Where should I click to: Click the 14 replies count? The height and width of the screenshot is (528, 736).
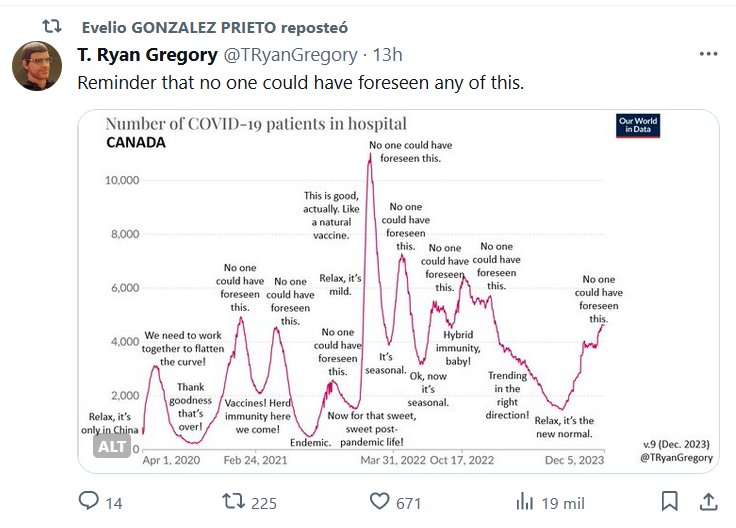pyautogui.click(x=114, y=503)
